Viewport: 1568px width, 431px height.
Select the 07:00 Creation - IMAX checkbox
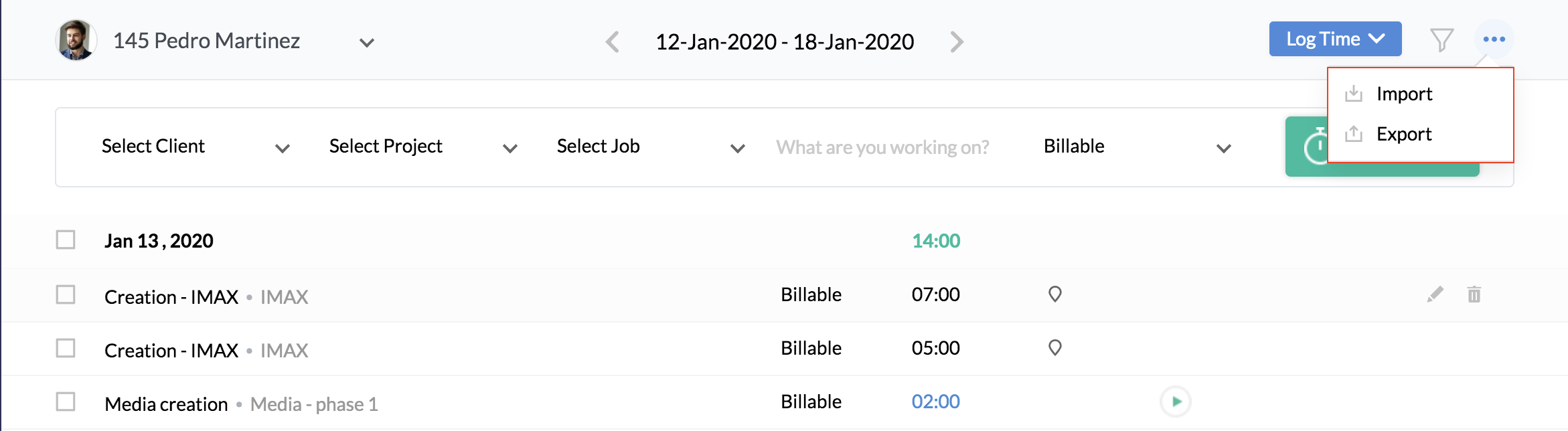pyautogui.click(x=66, y=294)
